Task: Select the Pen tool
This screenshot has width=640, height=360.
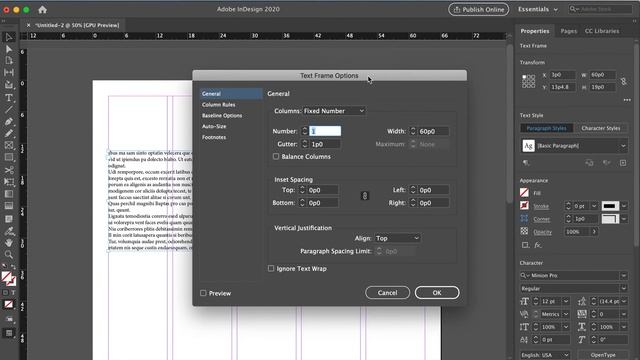Action: 9,122
